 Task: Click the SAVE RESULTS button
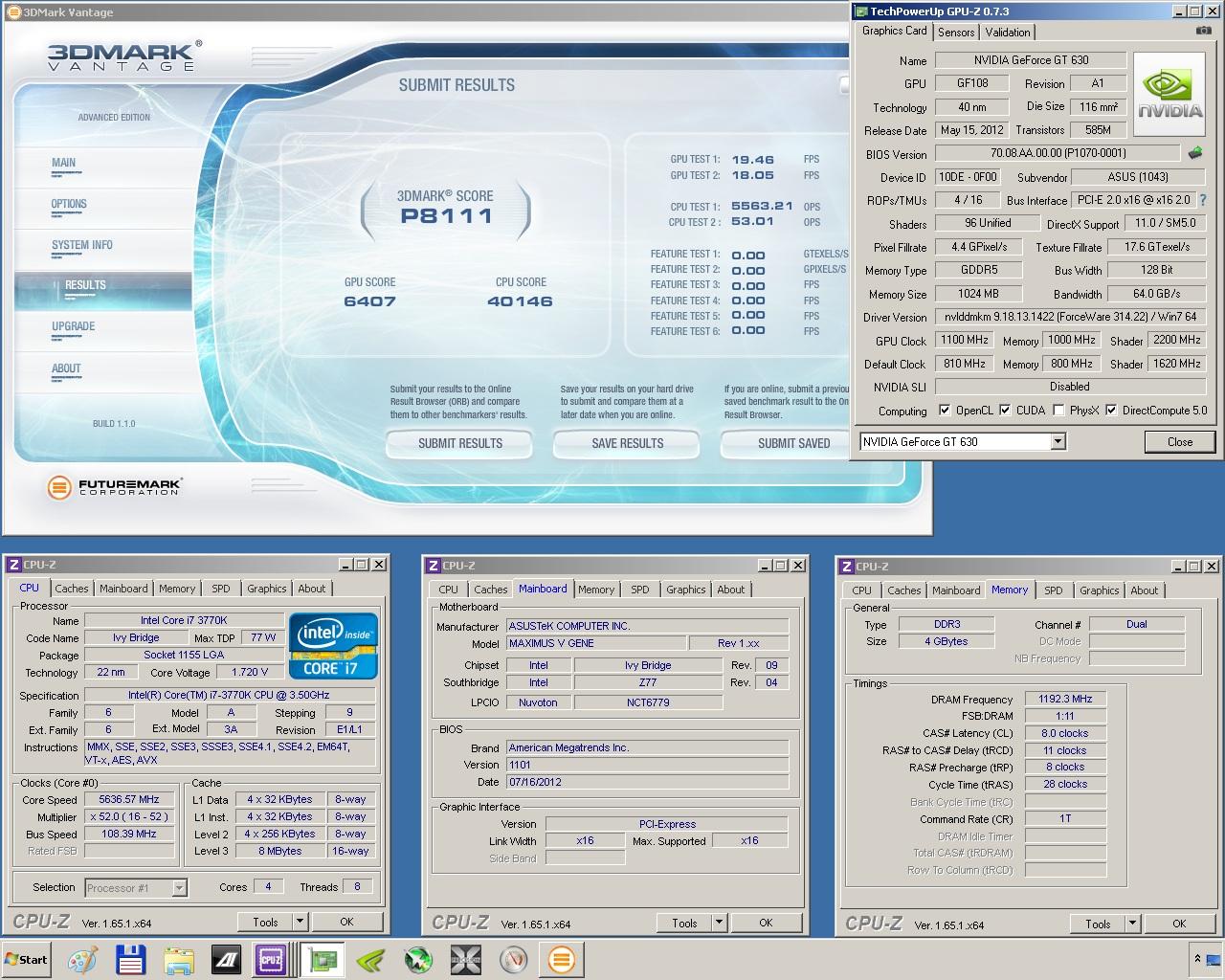[628, 443]
